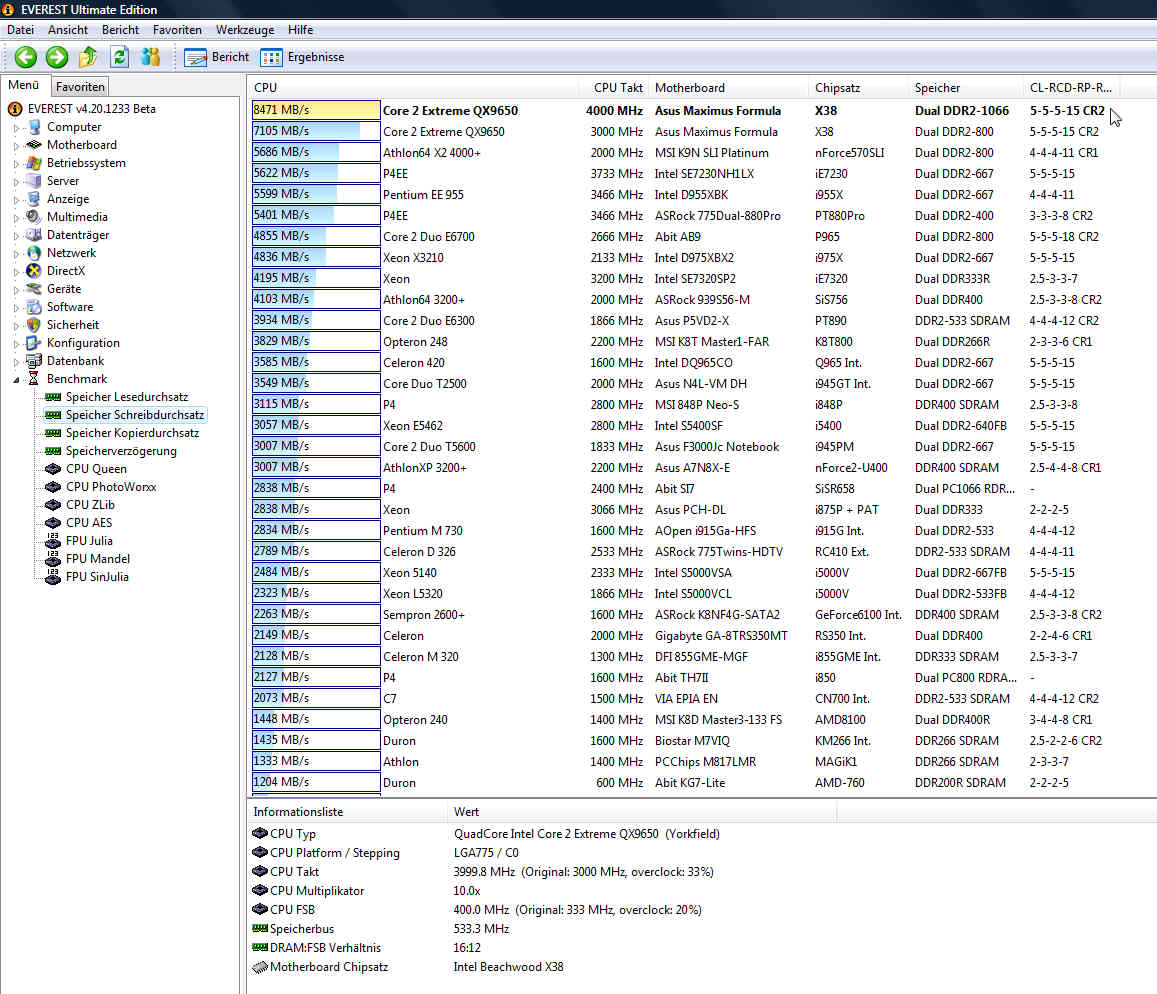The width and height of the screenshot is (1157, 994).
Task: Sort results by CPU column header
Action: tap(412, 87)
